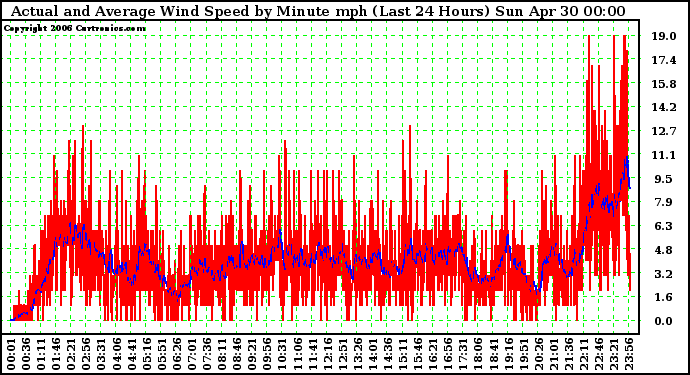Viewport: 690px width, 375px height.
Task: Click the 12:51 time label
Action: click(x=343, y=354)
